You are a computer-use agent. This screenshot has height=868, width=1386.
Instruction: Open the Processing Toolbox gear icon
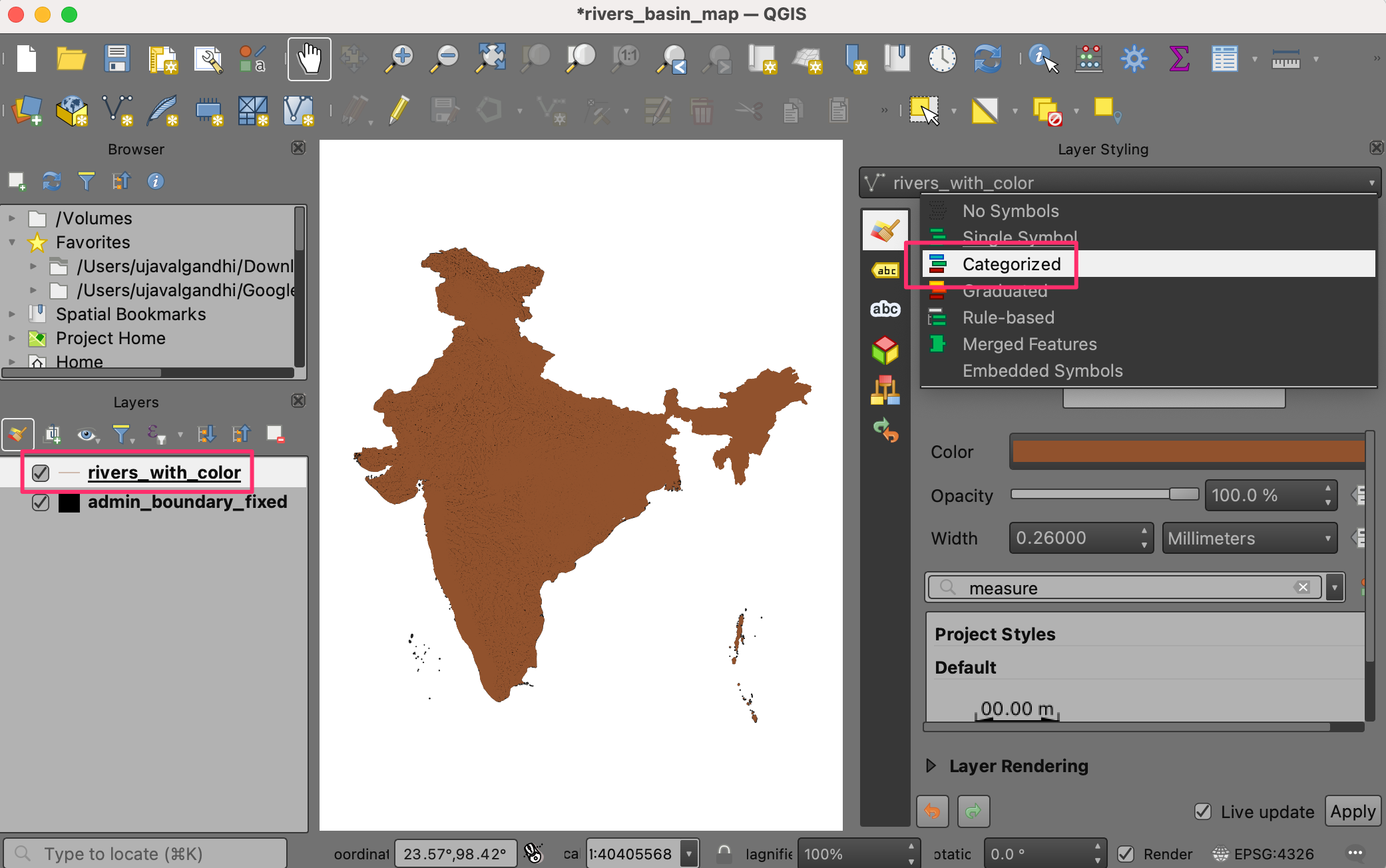point(1134,59)
